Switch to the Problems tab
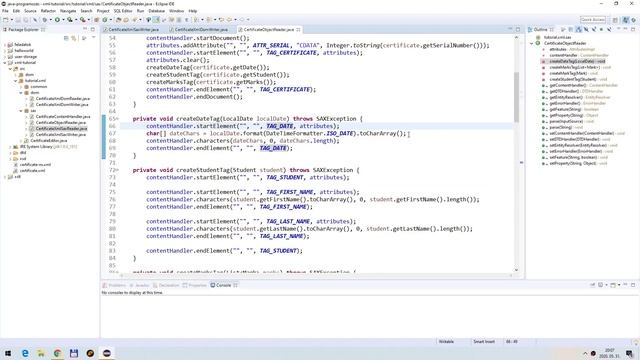The width and height of the screenshot is (640, 360). coord(116,285)
